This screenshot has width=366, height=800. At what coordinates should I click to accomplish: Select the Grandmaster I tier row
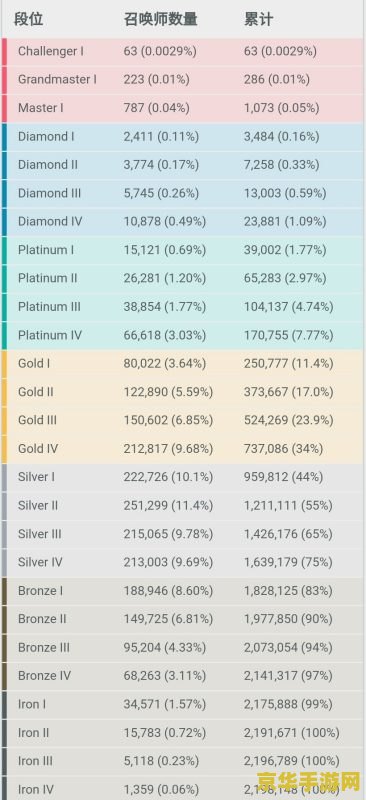click(x=183, y=80)
